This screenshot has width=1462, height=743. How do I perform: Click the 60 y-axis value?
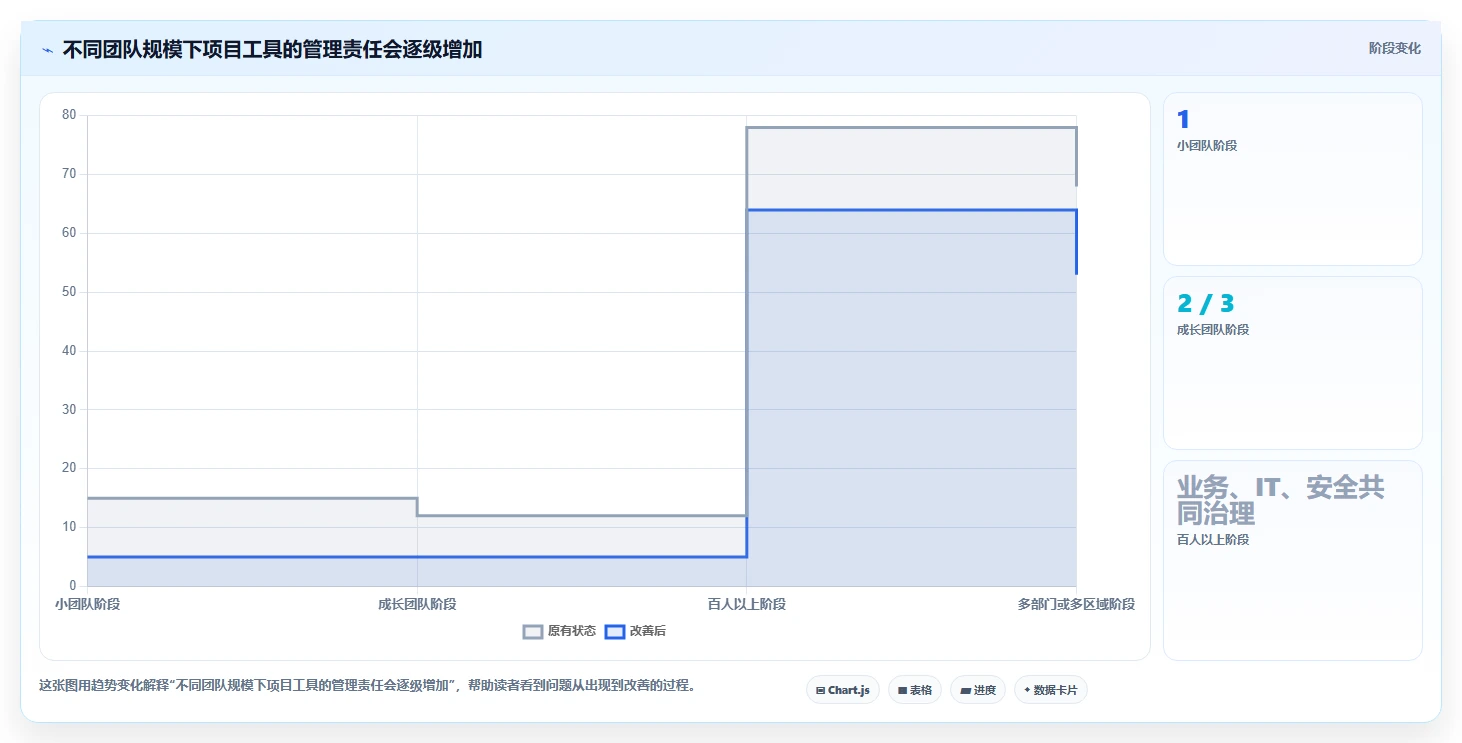[x=69, y=233]
